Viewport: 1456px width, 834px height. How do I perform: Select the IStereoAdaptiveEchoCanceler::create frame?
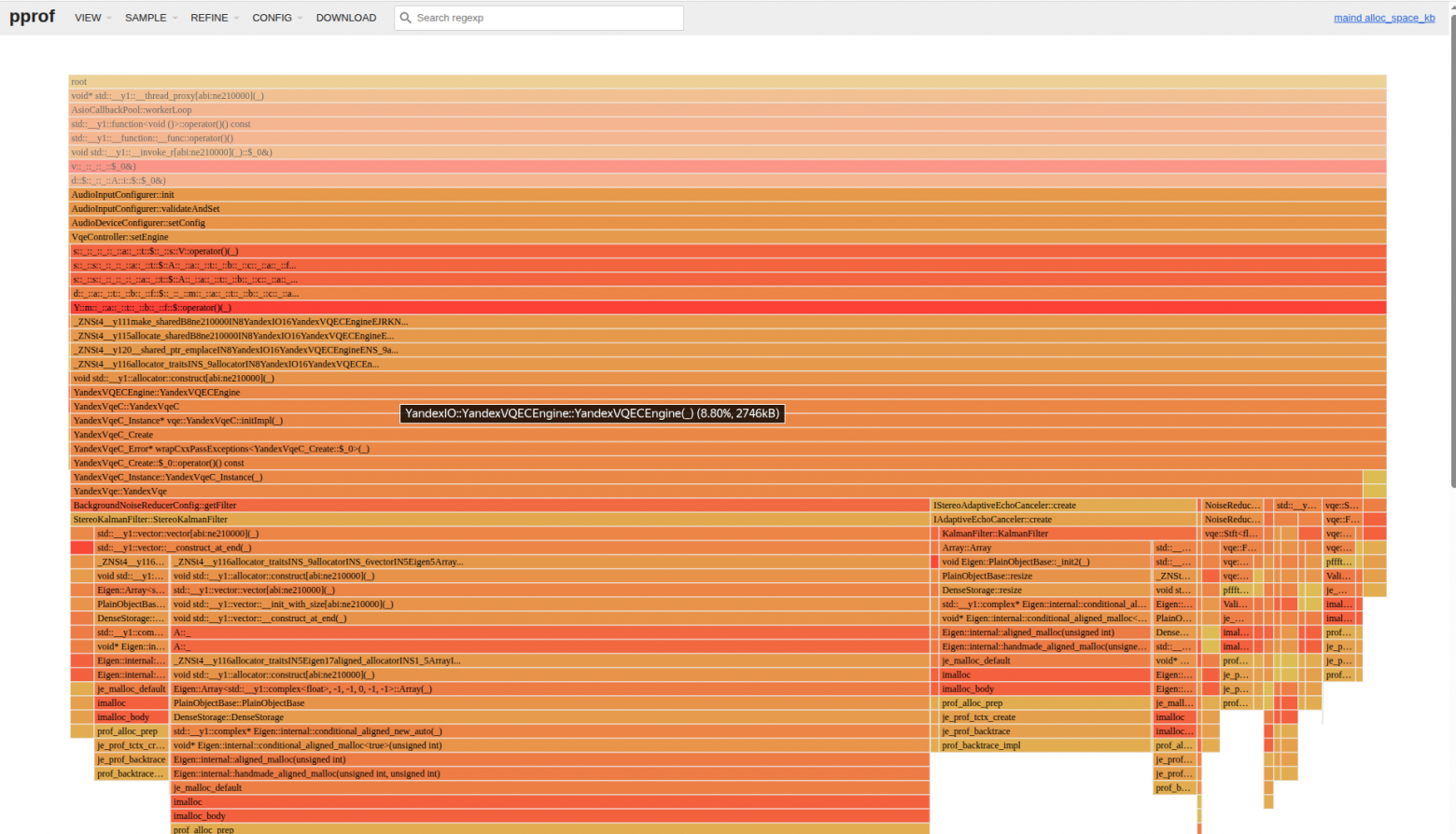(1064, 506)
